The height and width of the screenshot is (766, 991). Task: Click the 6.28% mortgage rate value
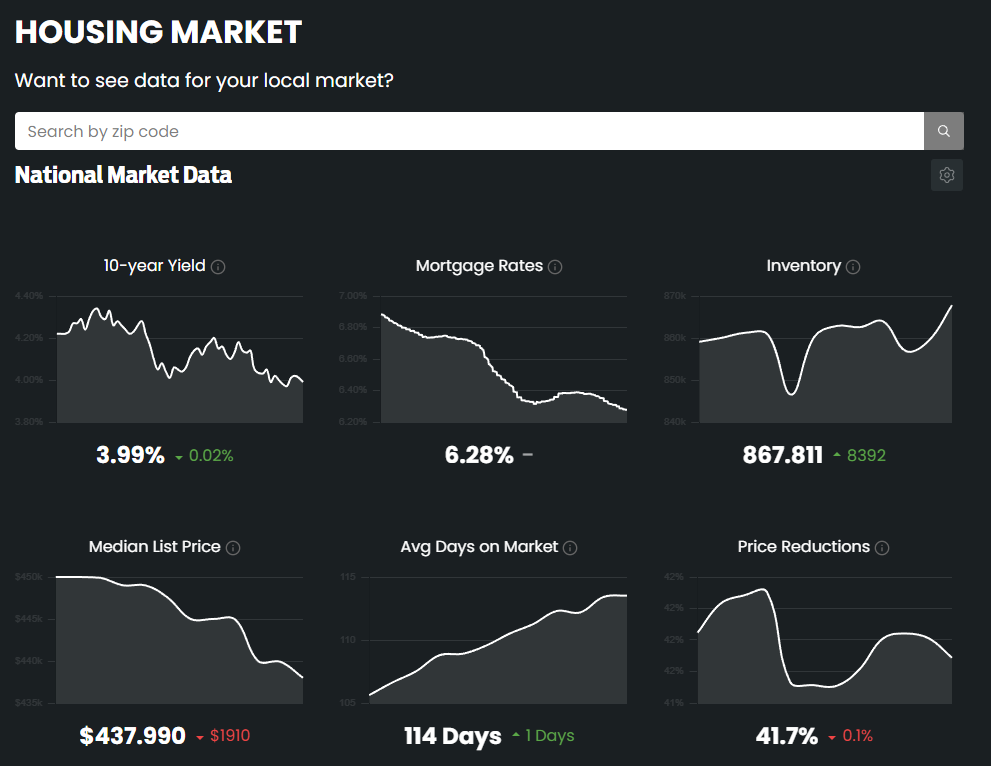(479, 455)
